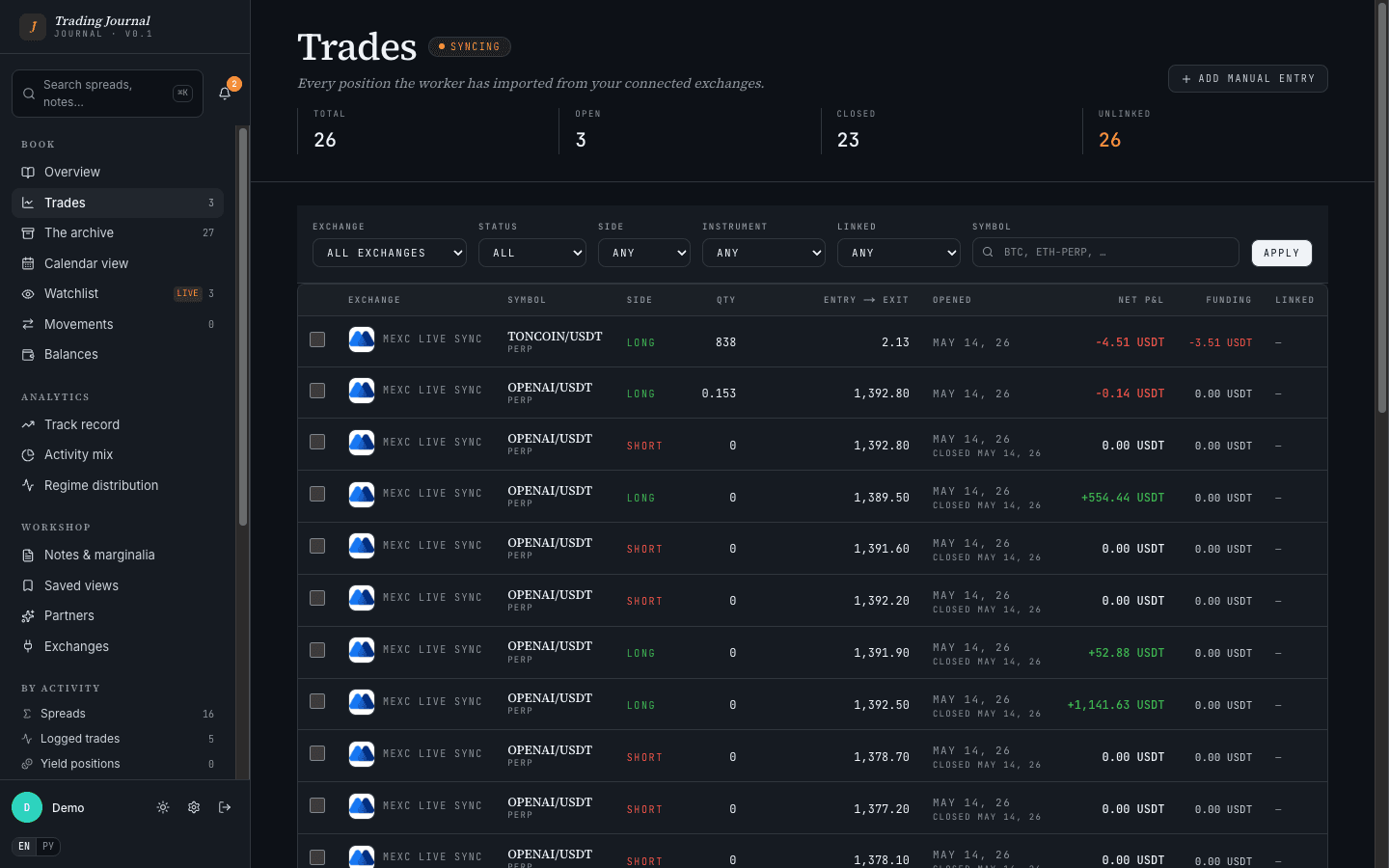The height and width of the screenshot is (868, 1389).
Task: Click the Saved views bookmark icon
Action: tap(28, 585)
